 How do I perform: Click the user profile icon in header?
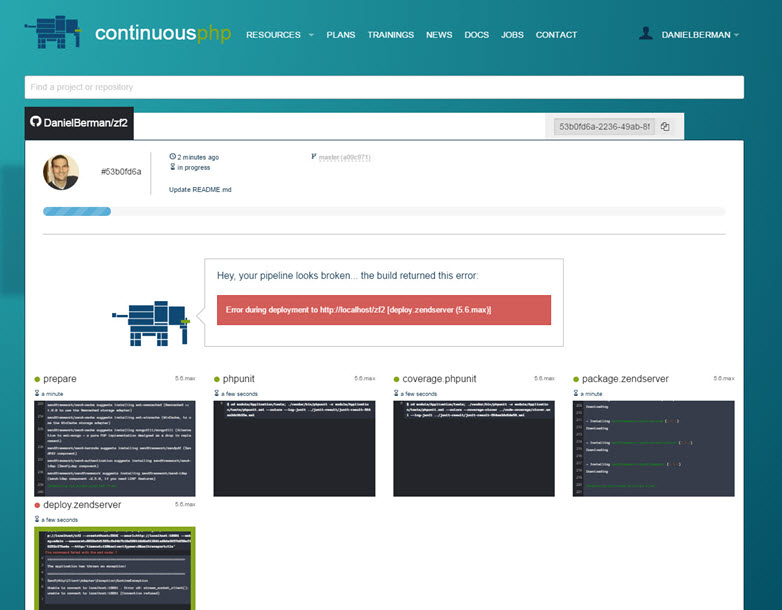tap(646, 34)
